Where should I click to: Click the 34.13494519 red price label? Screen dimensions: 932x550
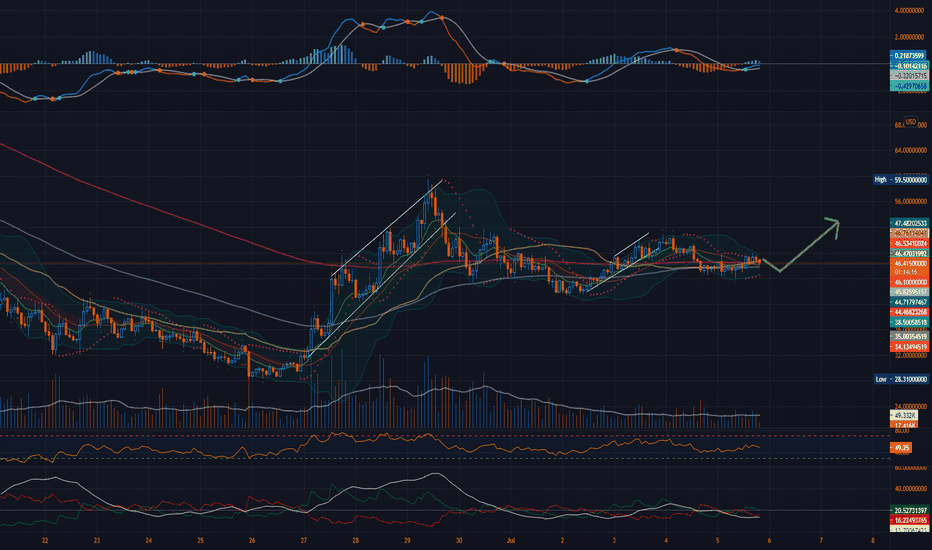[909, 347]
